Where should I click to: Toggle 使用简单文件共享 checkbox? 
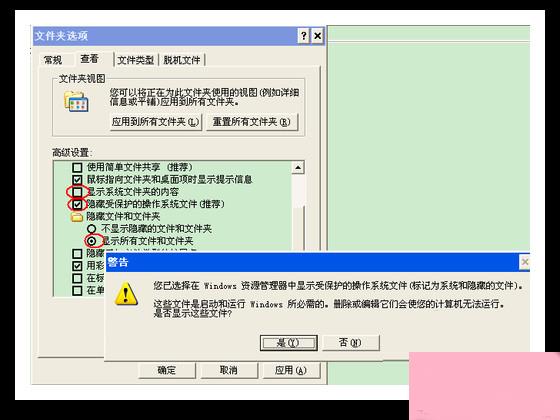77,167
